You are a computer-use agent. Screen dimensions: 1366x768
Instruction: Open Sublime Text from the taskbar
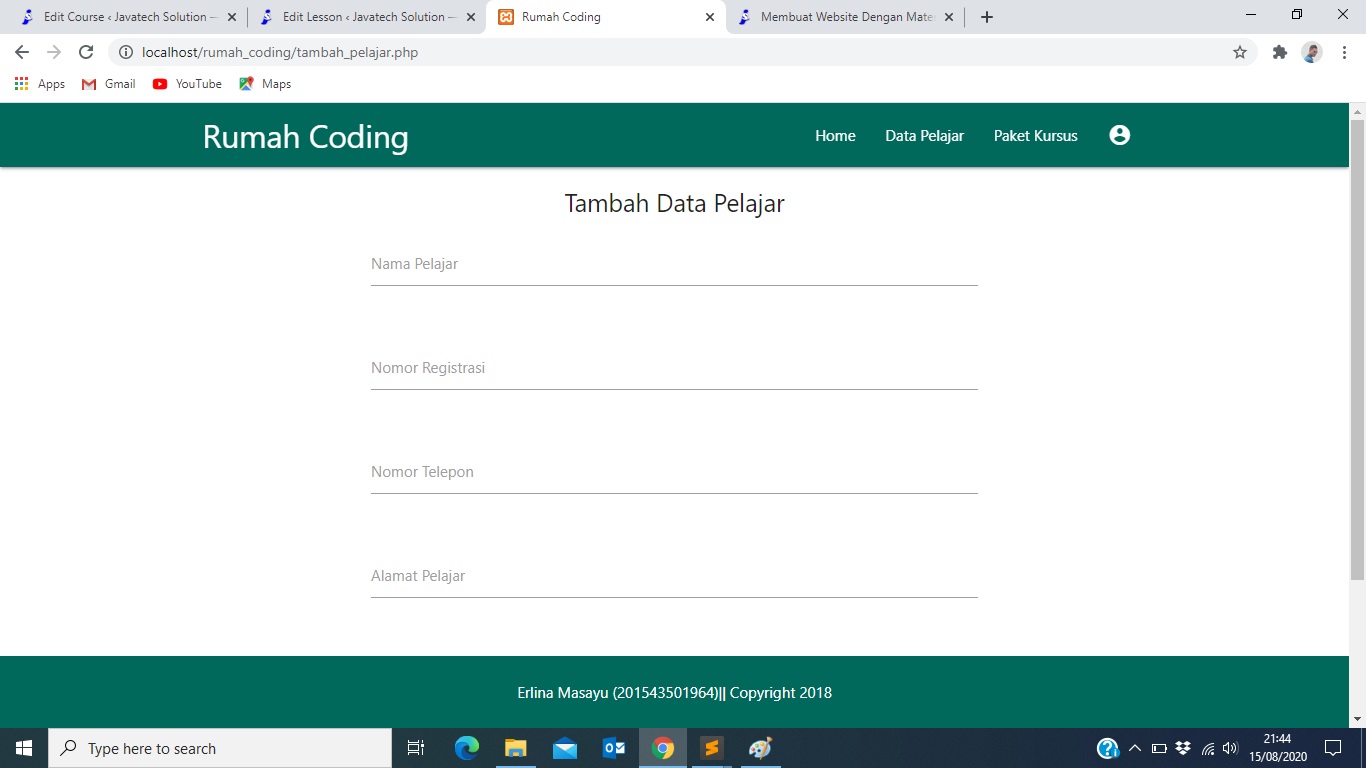tap(711, 748)
